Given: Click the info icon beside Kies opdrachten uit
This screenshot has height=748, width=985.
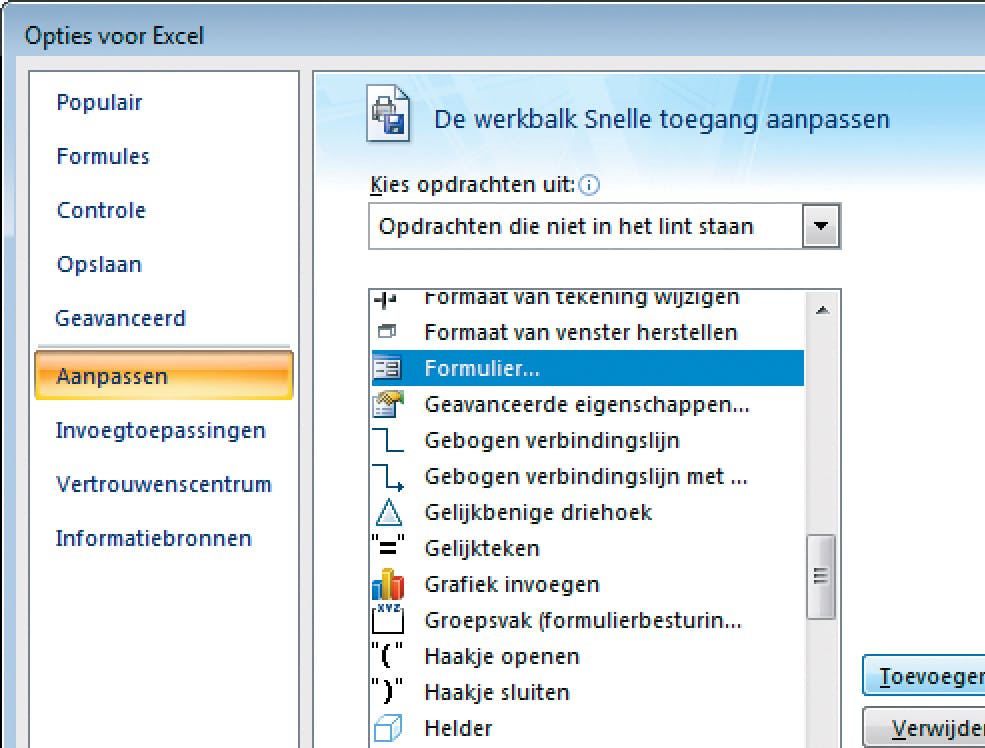Looking at the screenshot, I should (x=589, y=185).
